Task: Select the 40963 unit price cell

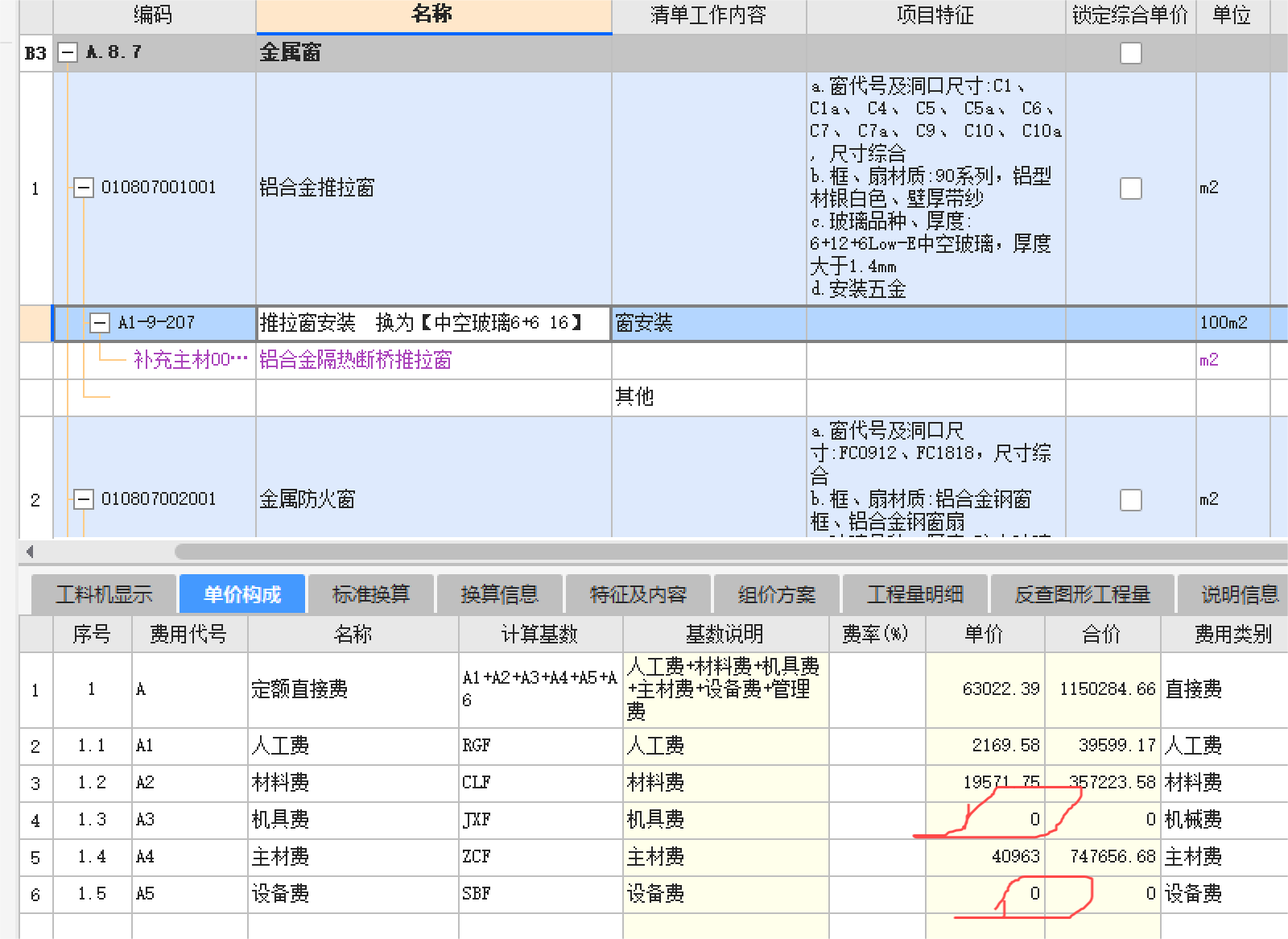Action: tap(985, 858)
